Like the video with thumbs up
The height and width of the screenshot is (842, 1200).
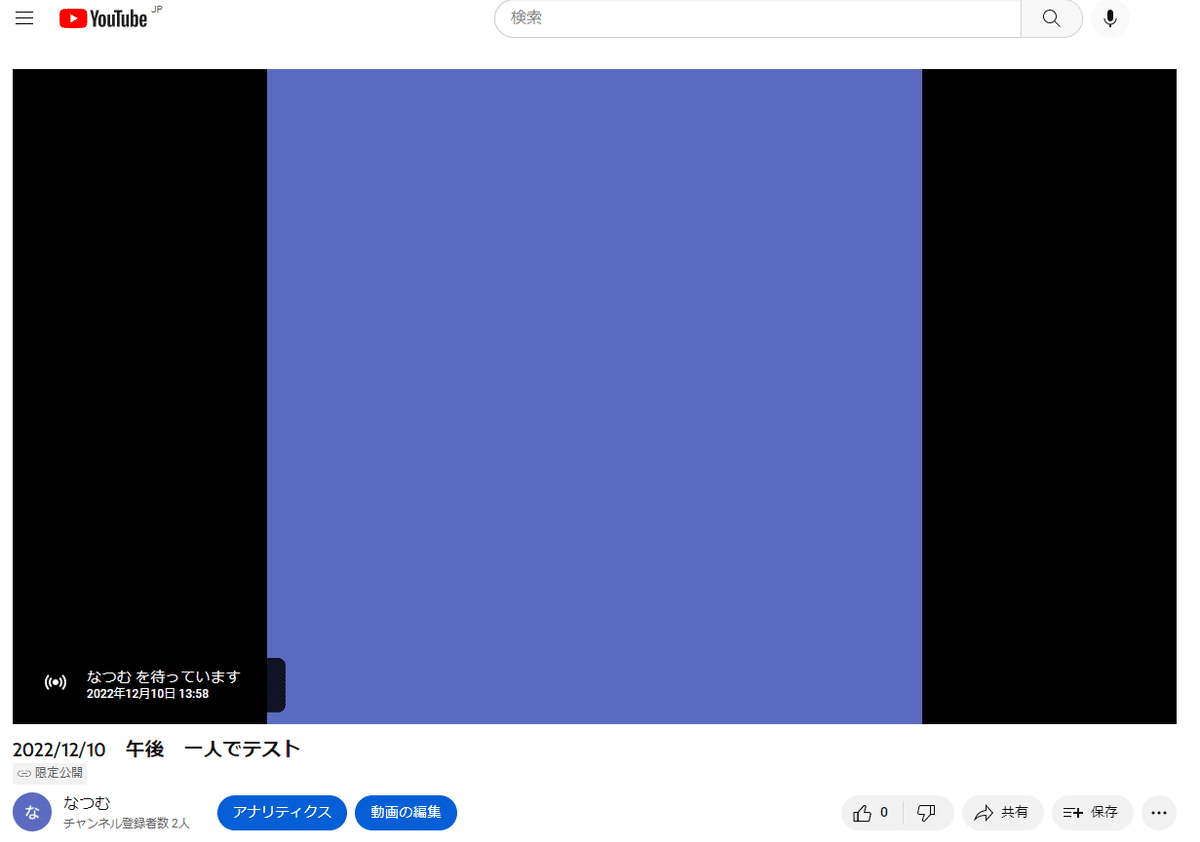[x=872, y=813]
